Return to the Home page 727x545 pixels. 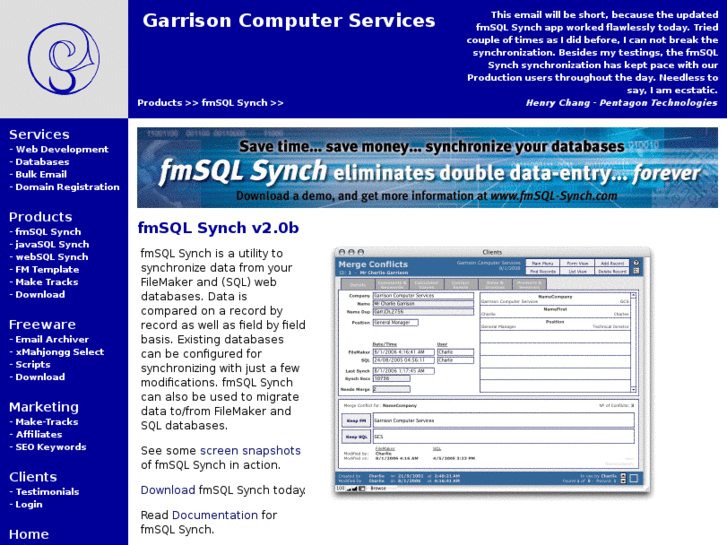click(29, 535)
